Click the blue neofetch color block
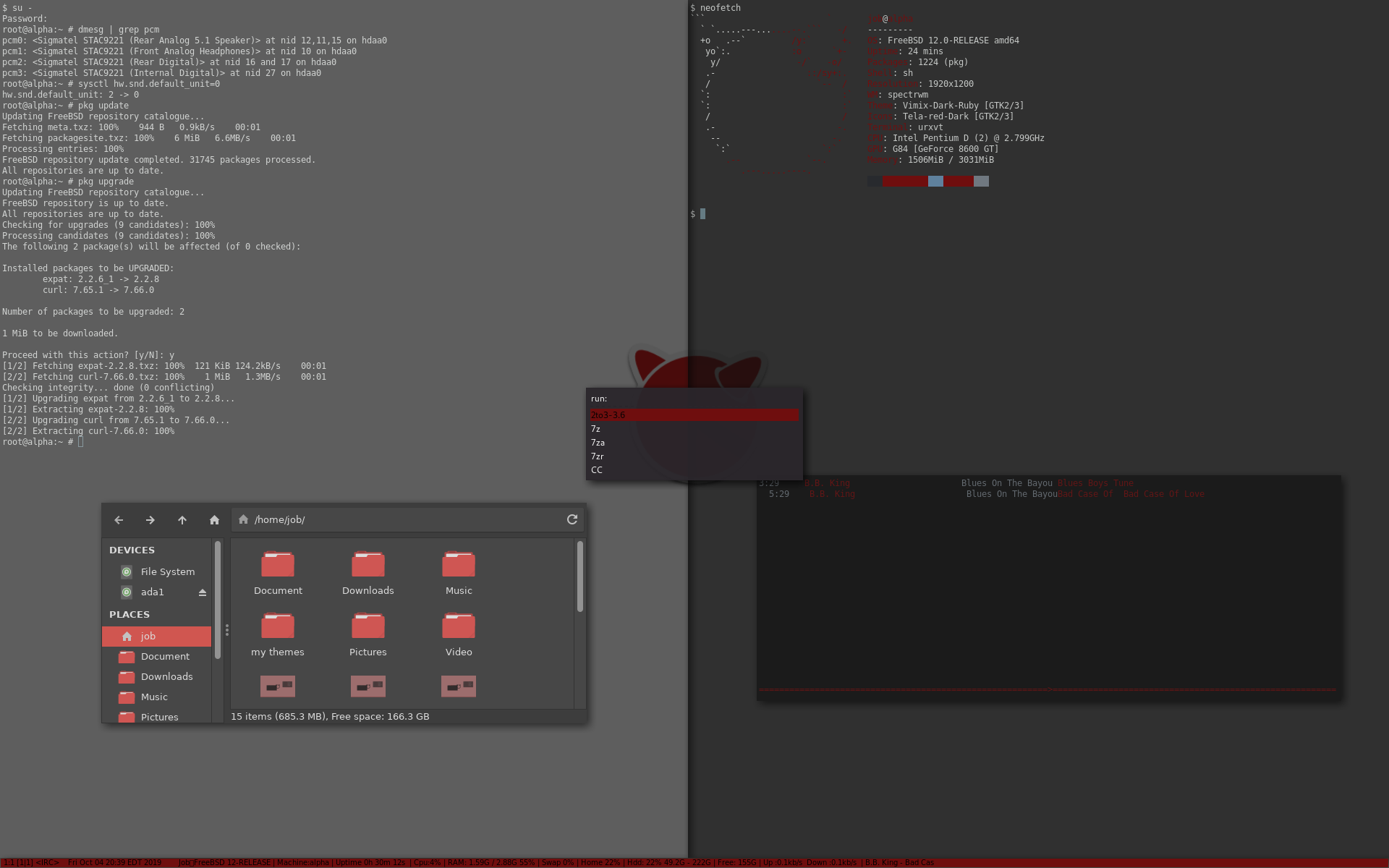The image size is (1389, 868). coord(935,182)
